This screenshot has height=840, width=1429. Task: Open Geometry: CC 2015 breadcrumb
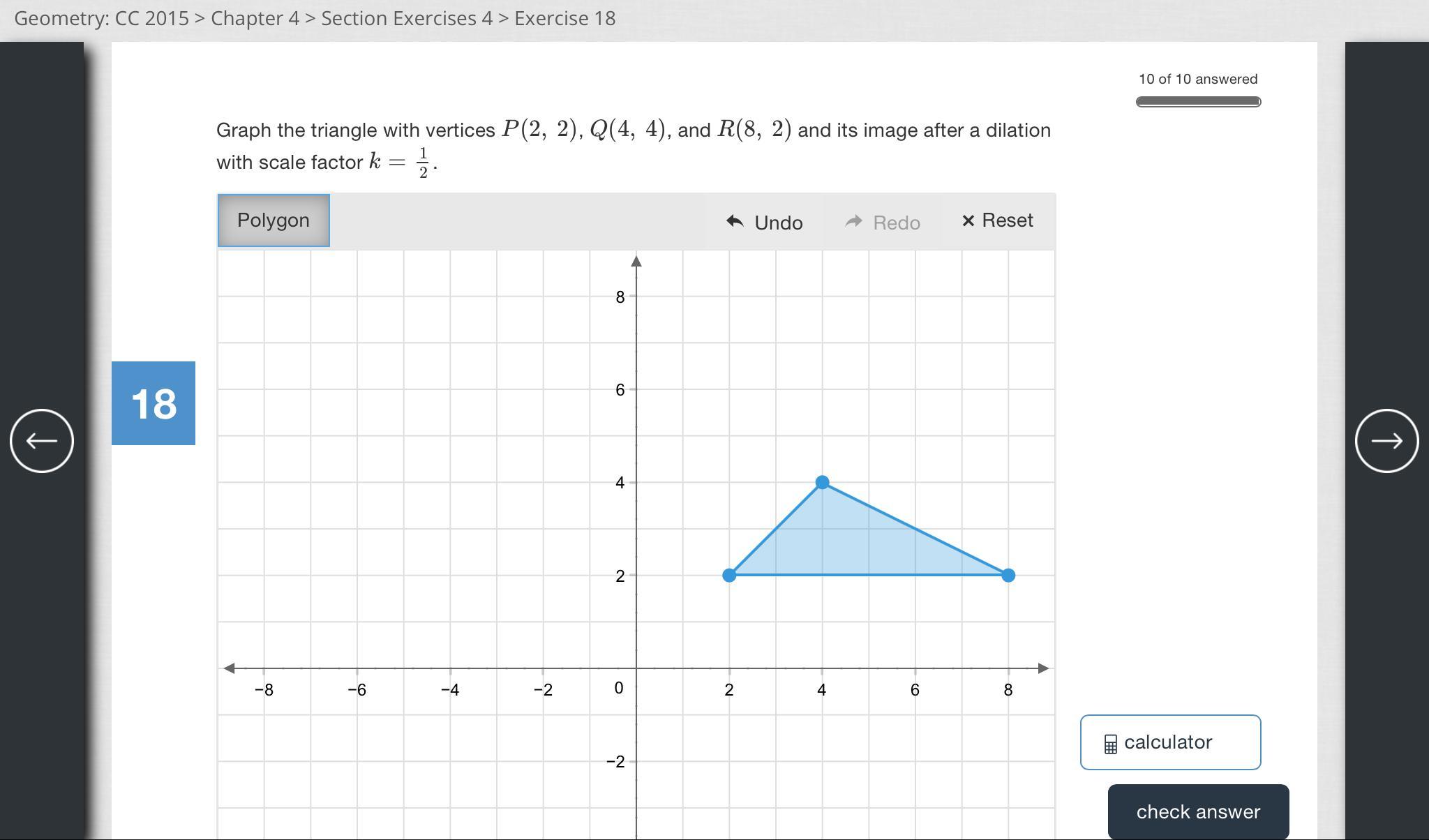(x=101, y=18)
